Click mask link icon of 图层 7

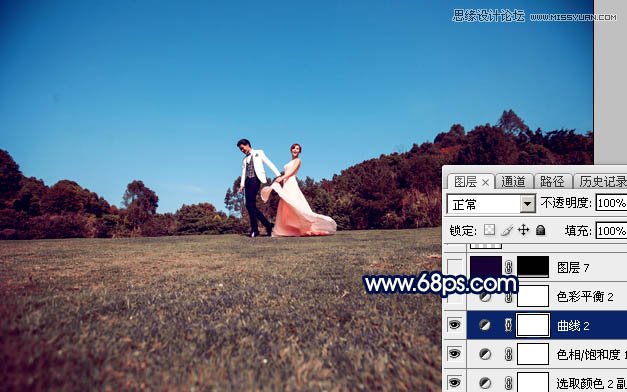pyautogui.click(x=508, y=267)
